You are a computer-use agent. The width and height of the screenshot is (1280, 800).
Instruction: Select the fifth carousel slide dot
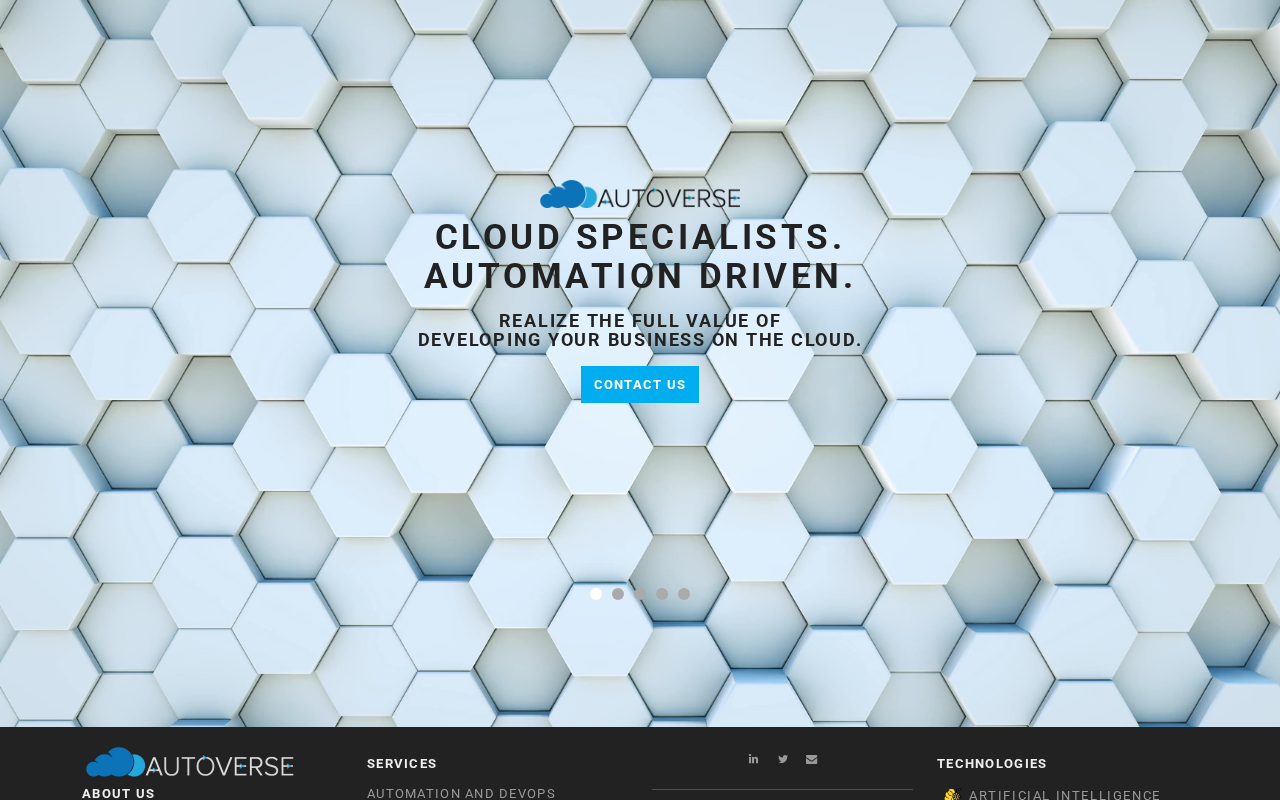tap(684, 594)
